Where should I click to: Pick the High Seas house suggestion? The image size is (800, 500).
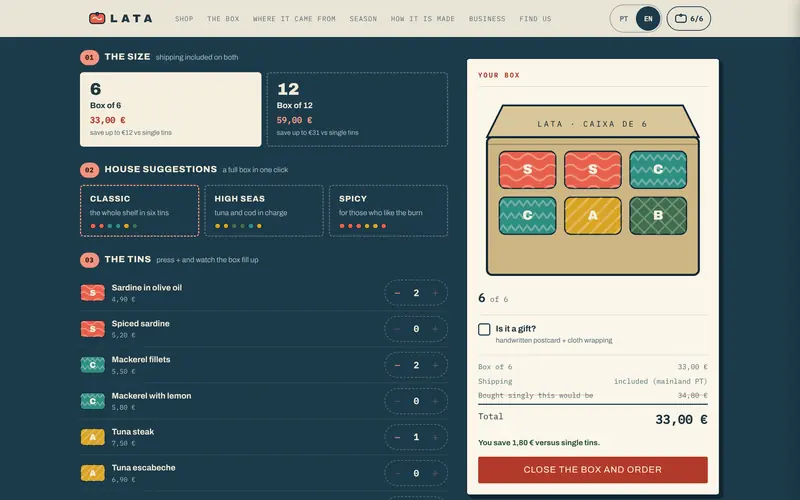point(264,211)
